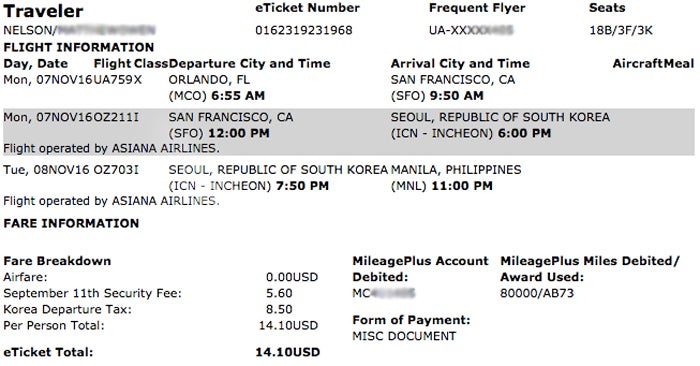Click the 6:00 PM Incheon arrival time
Viewport: 700px width, 366px height.
[x=524, y=133]
